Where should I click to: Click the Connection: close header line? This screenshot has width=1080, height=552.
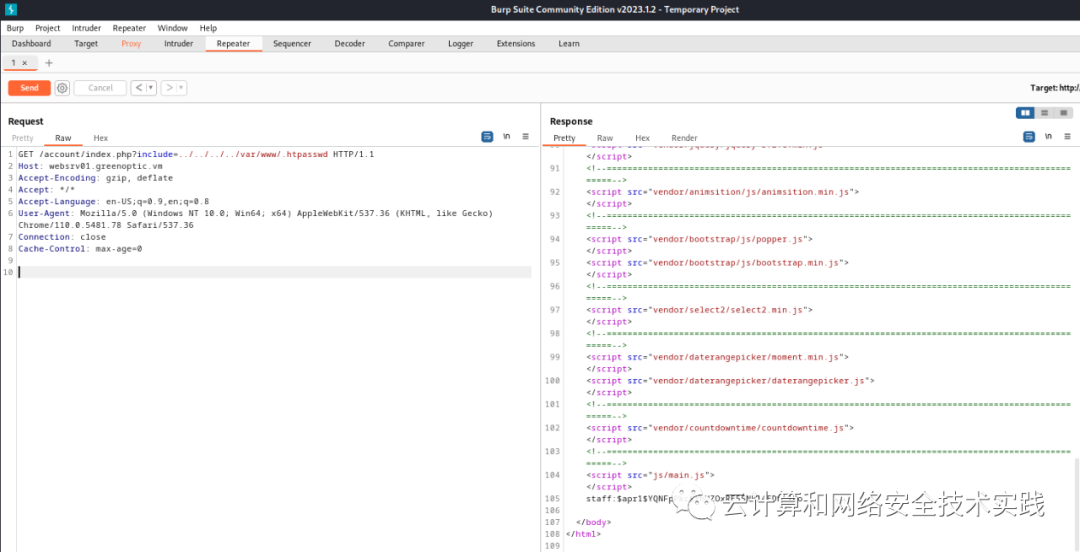click(62, 237)
